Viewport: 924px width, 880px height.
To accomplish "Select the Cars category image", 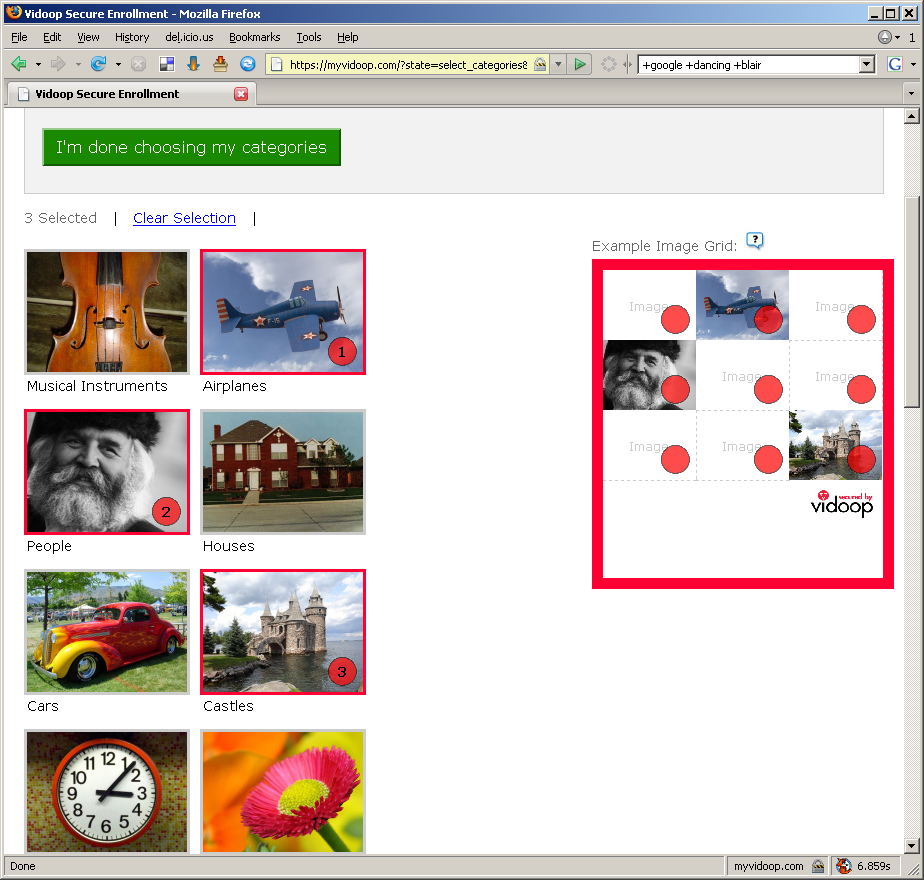I will 107,632.
